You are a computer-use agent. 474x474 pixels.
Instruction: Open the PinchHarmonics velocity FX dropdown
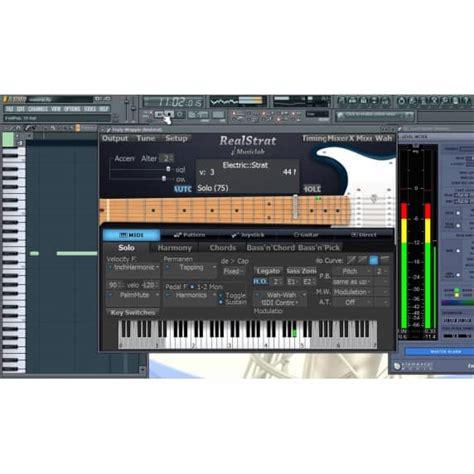pyautogui.click(x=136, y=268)
